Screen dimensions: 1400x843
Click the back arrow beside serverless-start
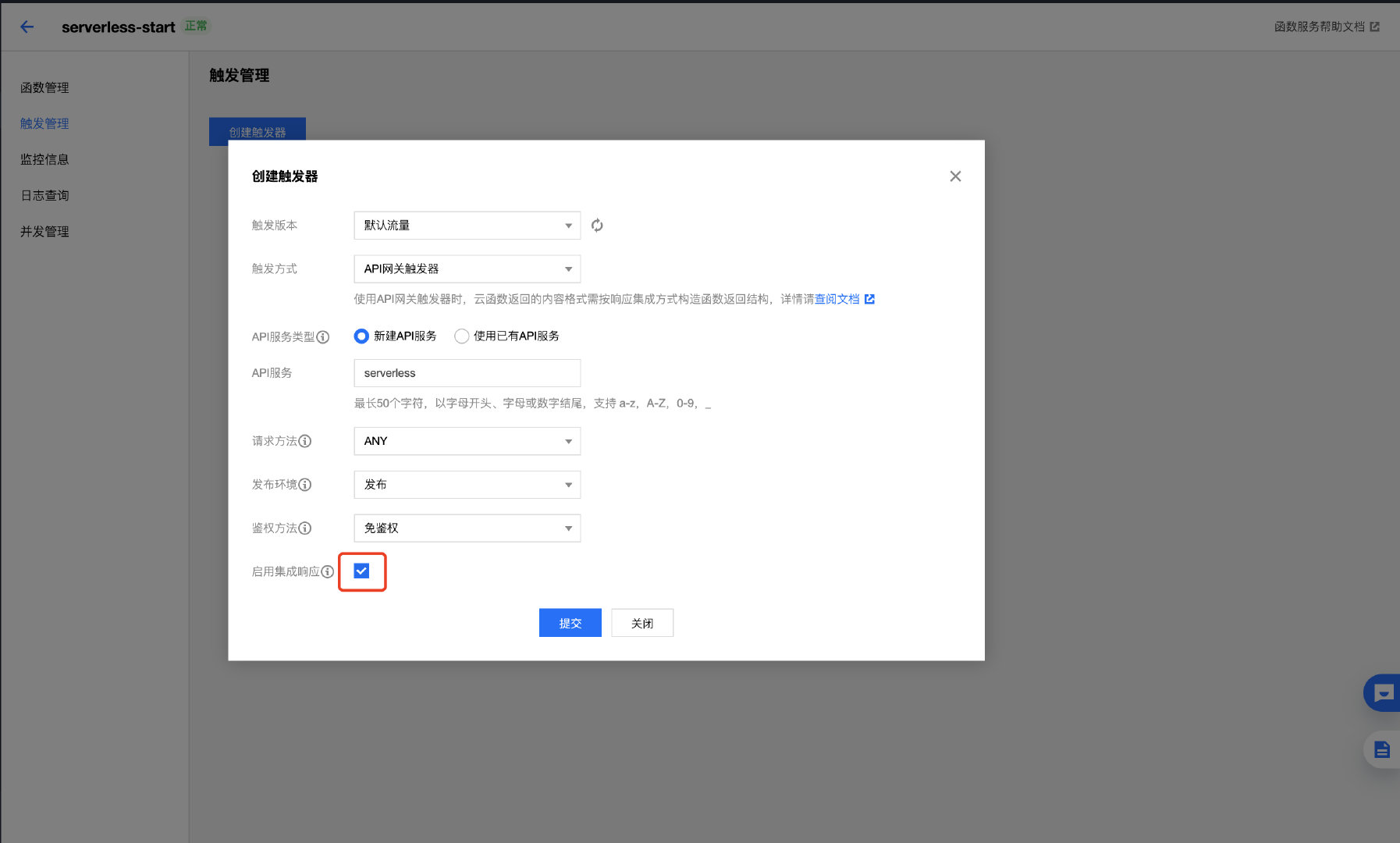27,27
